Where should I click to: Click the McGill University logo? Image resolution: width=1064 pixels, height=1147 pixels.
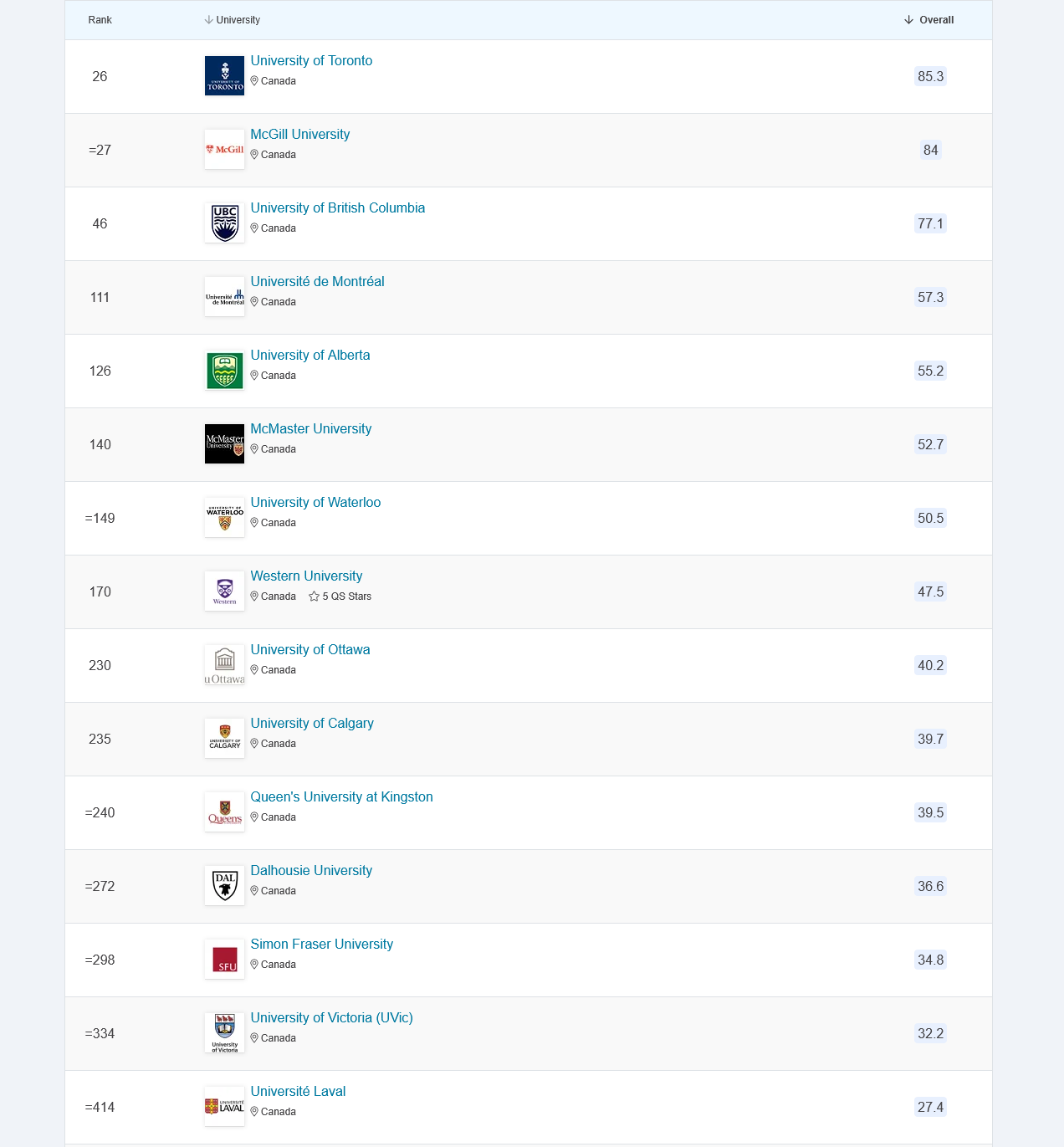tap(224, 150)
